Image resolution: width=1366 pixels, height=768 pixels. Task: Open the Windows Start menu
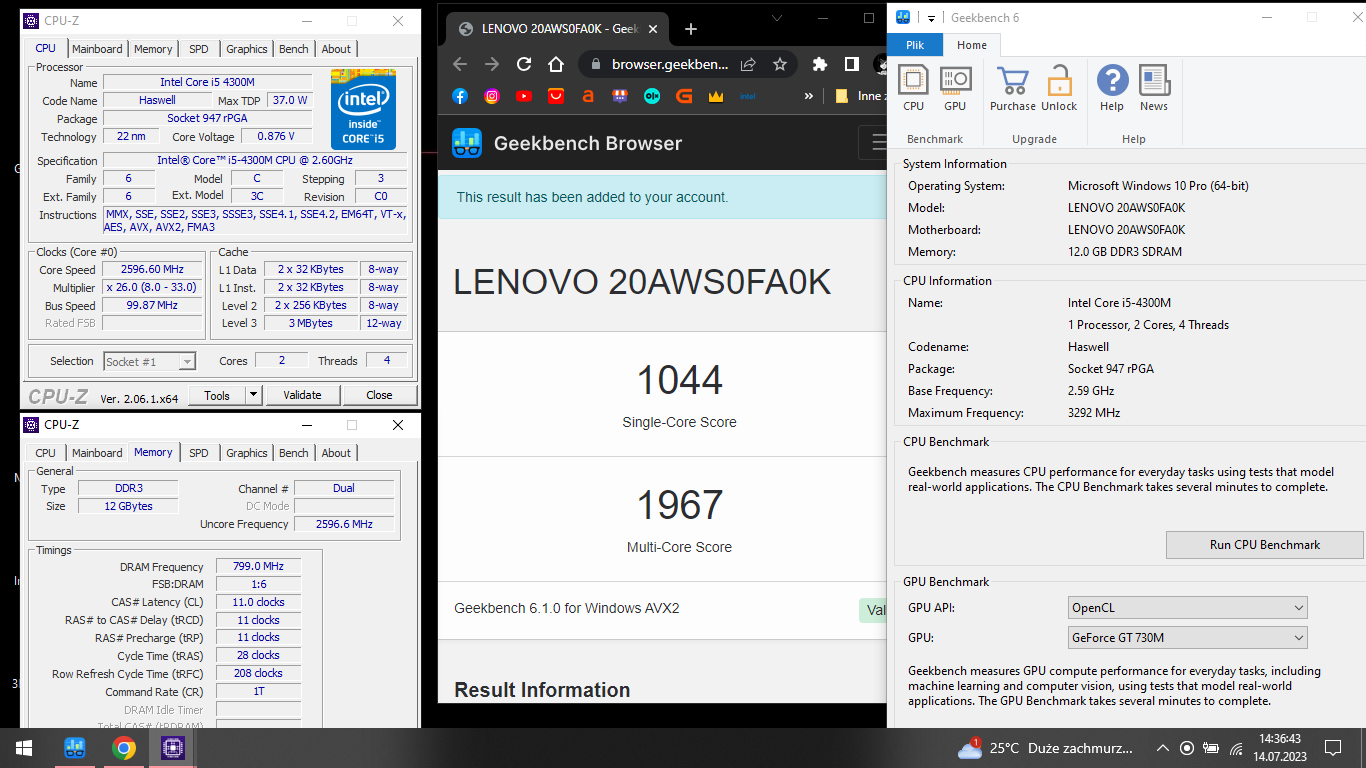pos(24,748)
